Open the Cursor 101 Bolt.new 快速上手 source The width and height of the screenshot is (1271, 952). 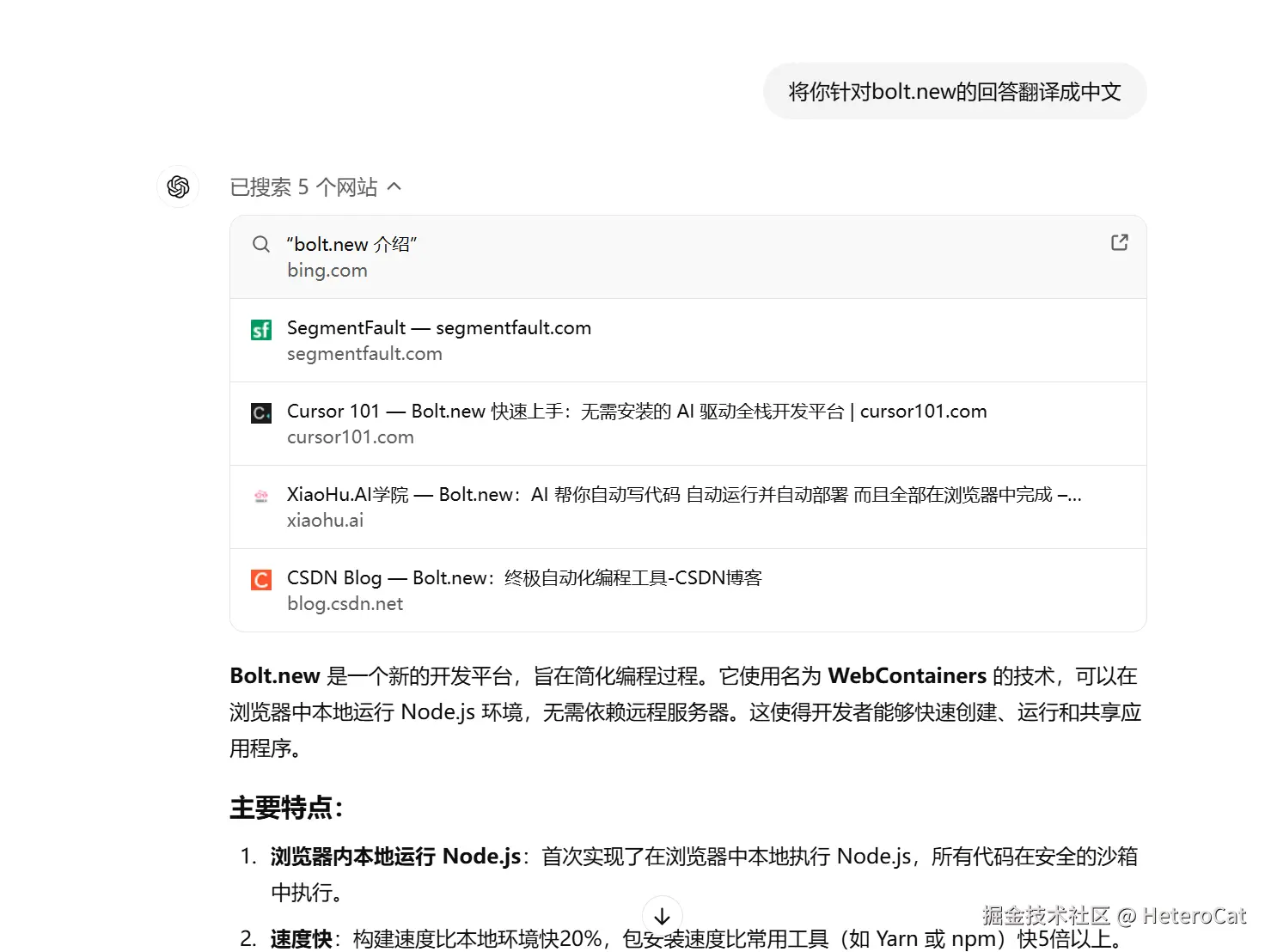click(x=688, y=424)
